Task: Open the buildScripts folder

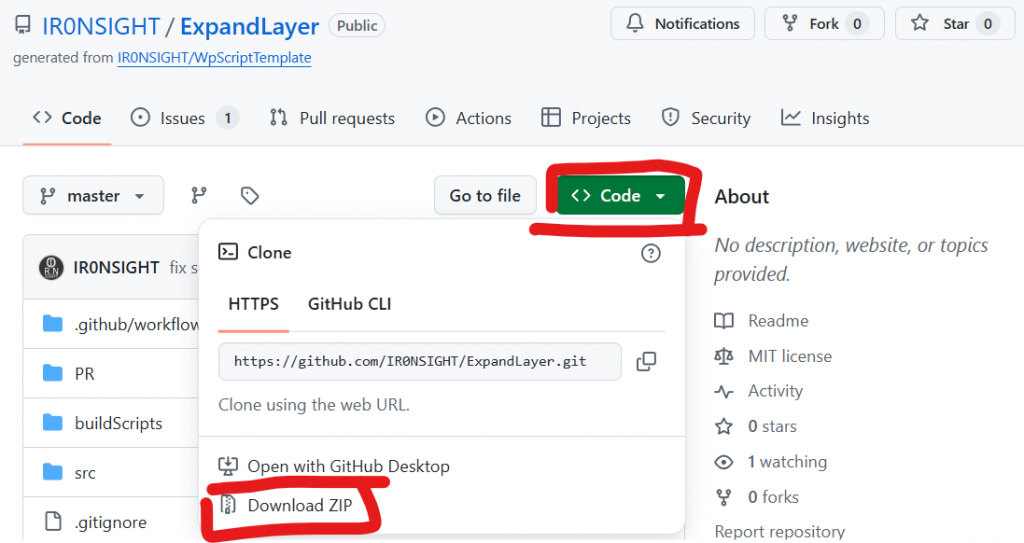Action: [x=118, y=423]
